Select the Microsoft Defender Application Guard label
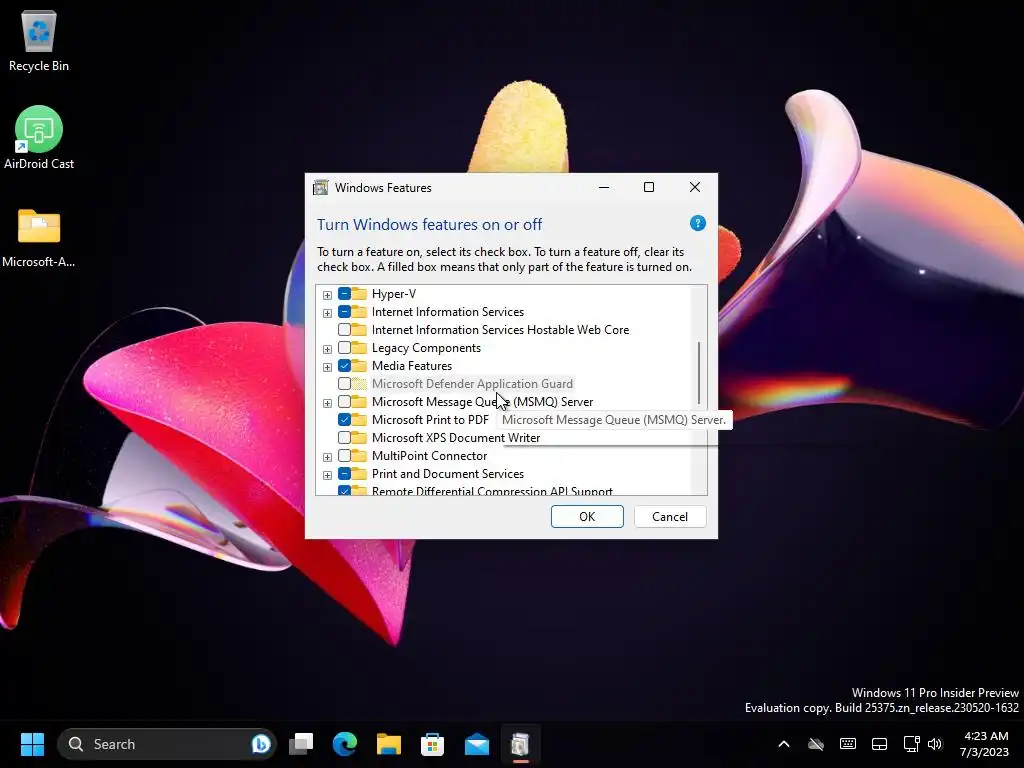The width and height of the screenshot is (1024, 768). (472, 383)
